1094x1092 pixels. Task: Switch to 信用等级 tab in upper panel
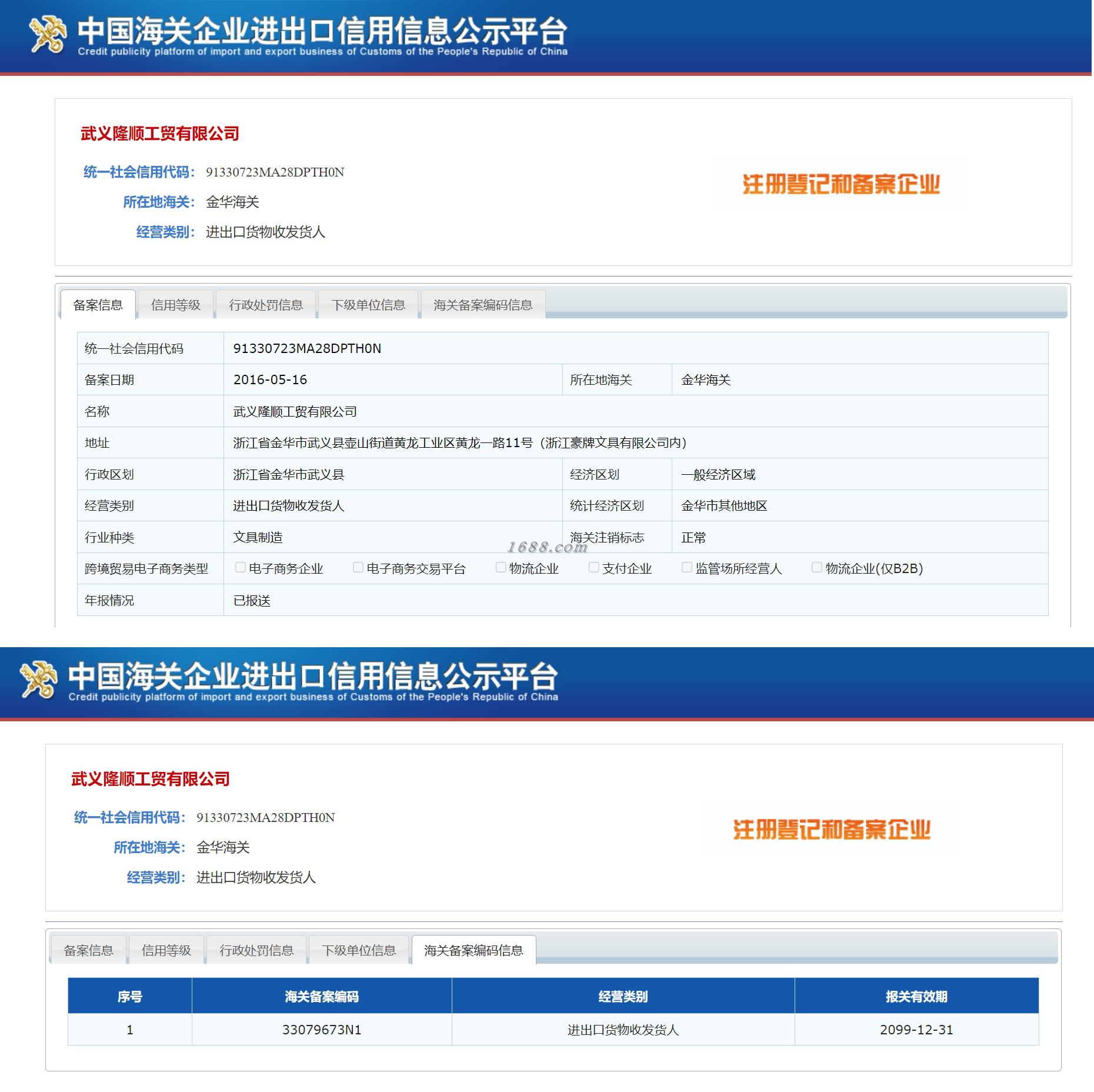(x=176, y=305)
